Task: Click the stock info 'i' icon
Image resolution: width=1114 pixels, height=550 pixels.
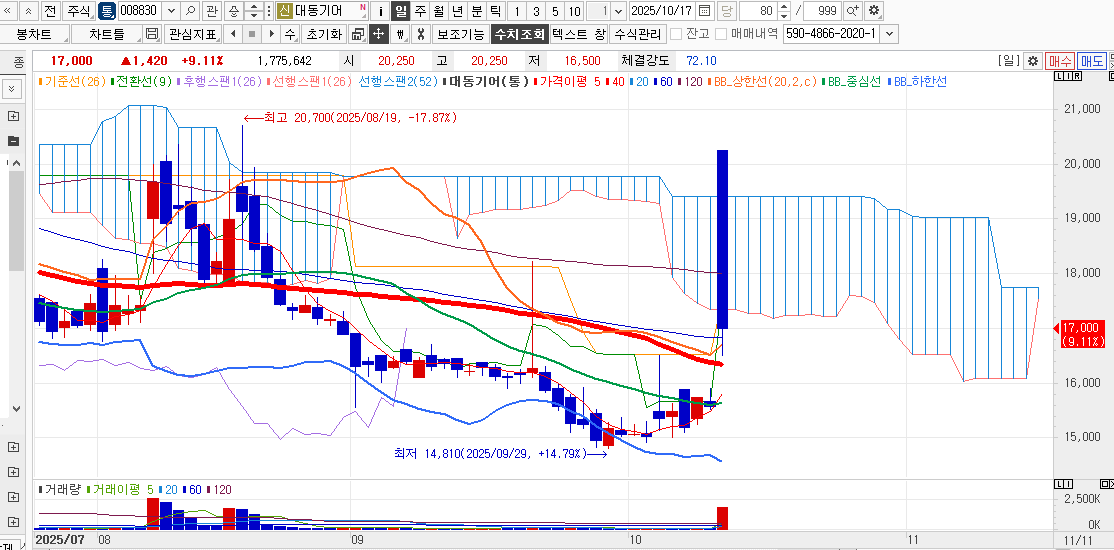Action: tap(380, 11)
